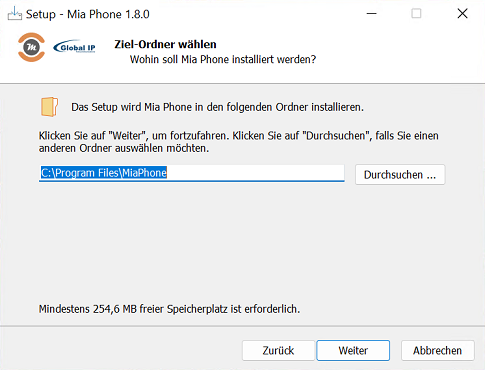This screenshot has width=485, height=370.
Task: Click the "Mindestens 254,6 MB freier Speicherplatz" text
Action: click(x=169, y=309)
